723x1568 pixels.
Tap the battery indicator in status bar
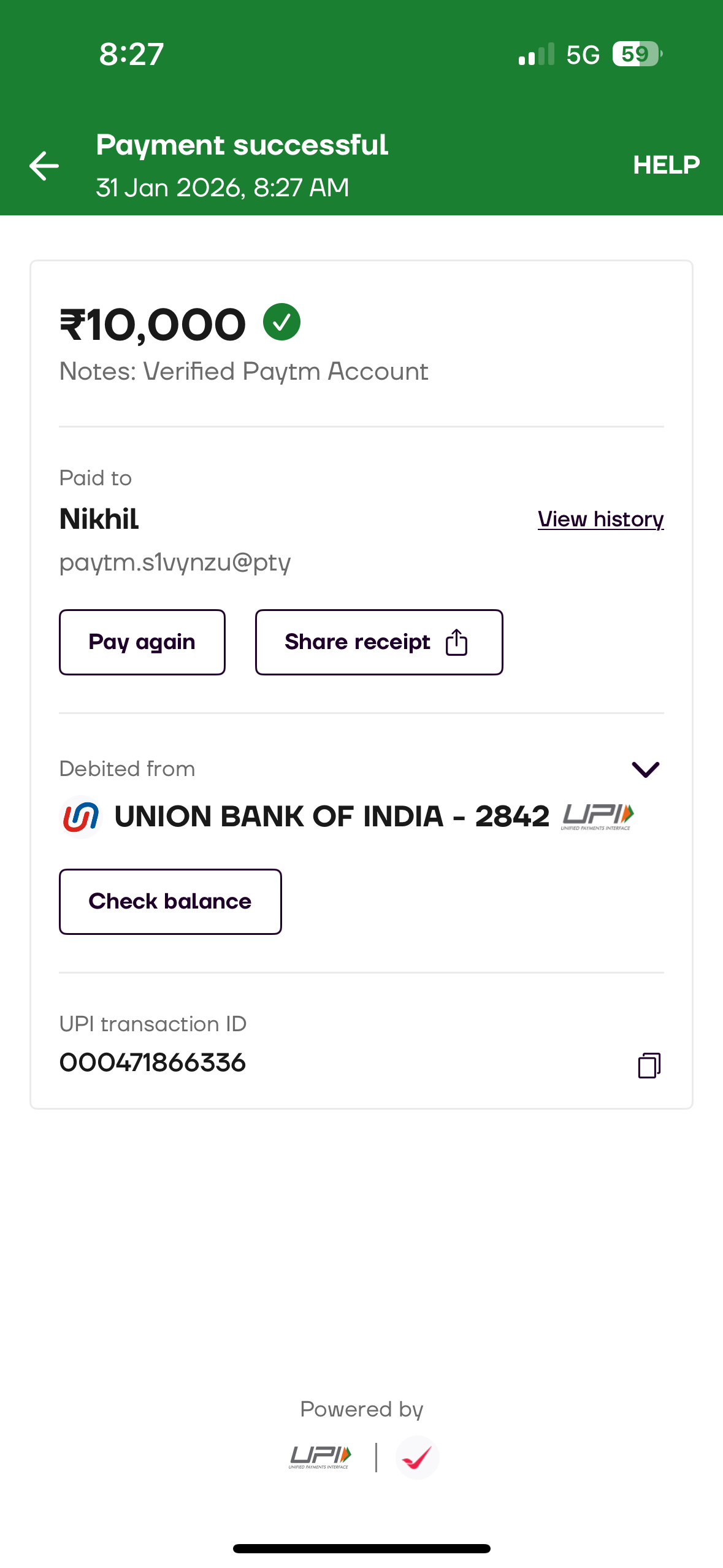637,54
